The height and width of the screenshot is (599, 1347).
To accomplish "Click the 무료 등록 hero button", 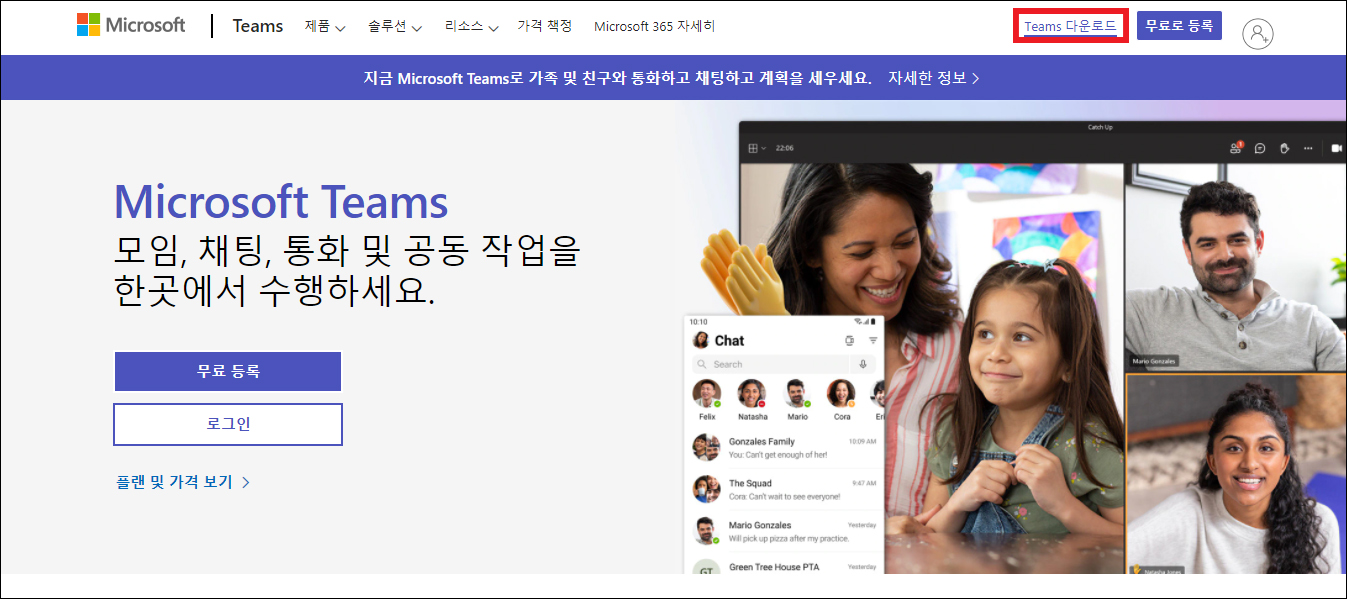I will click(228, 371).
